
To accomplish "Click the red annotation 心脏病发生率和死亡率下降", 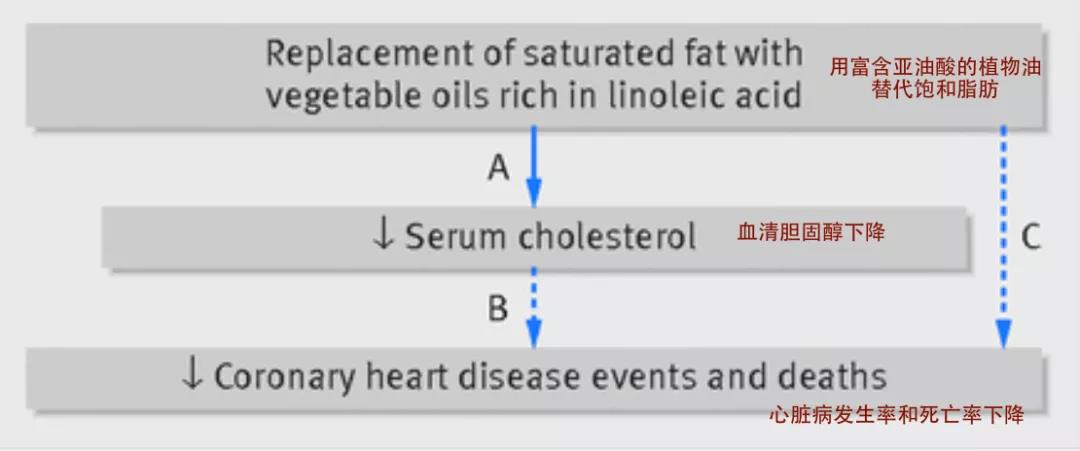I will 896,415.
